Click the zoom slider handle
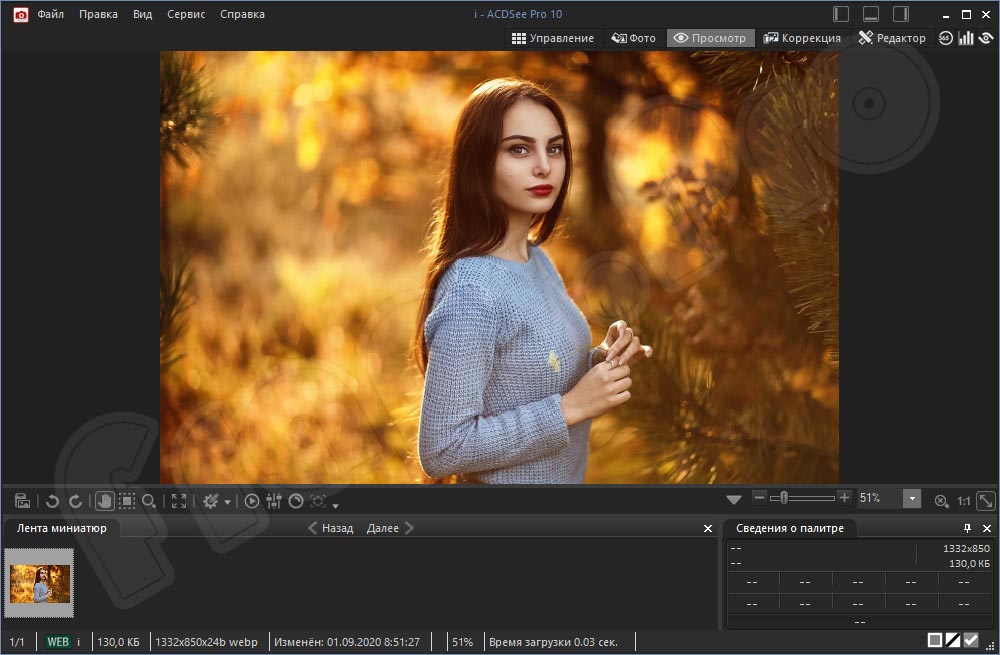 [784, 497]
